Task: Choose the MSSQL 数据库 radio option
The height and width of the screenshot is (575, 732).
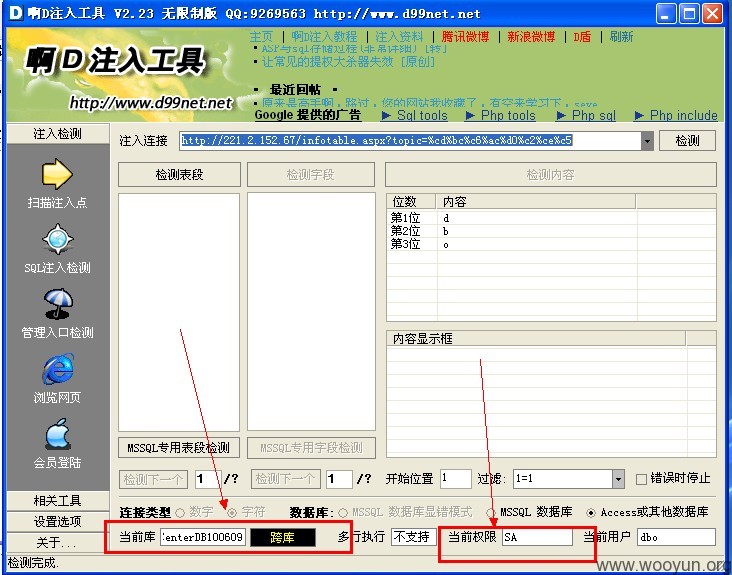Action: click(491, 512)
